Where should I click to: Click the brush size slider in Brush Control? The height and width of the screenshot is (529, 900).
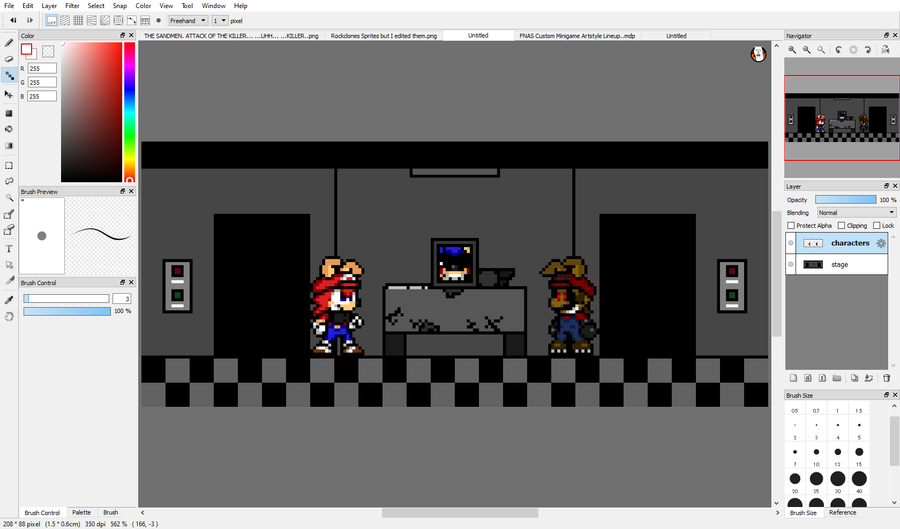[66, 298]
